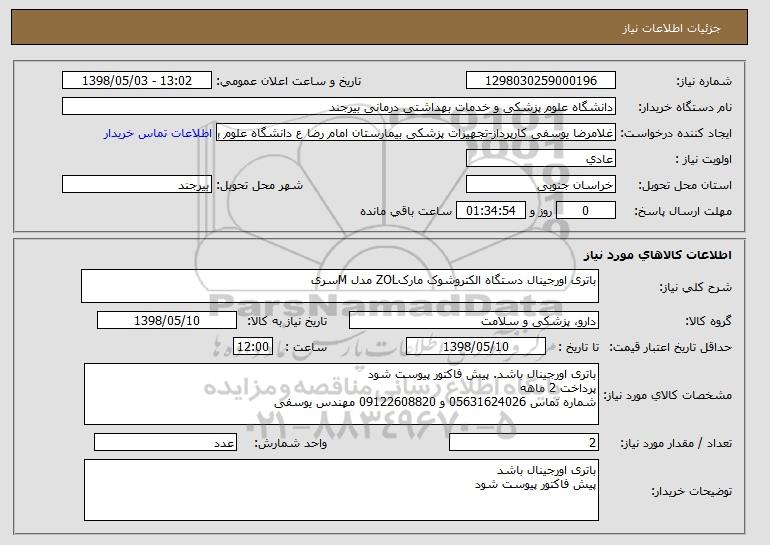Click the label شرح کلی نیاز
The image size is (770, 545).
coord(695,288)
